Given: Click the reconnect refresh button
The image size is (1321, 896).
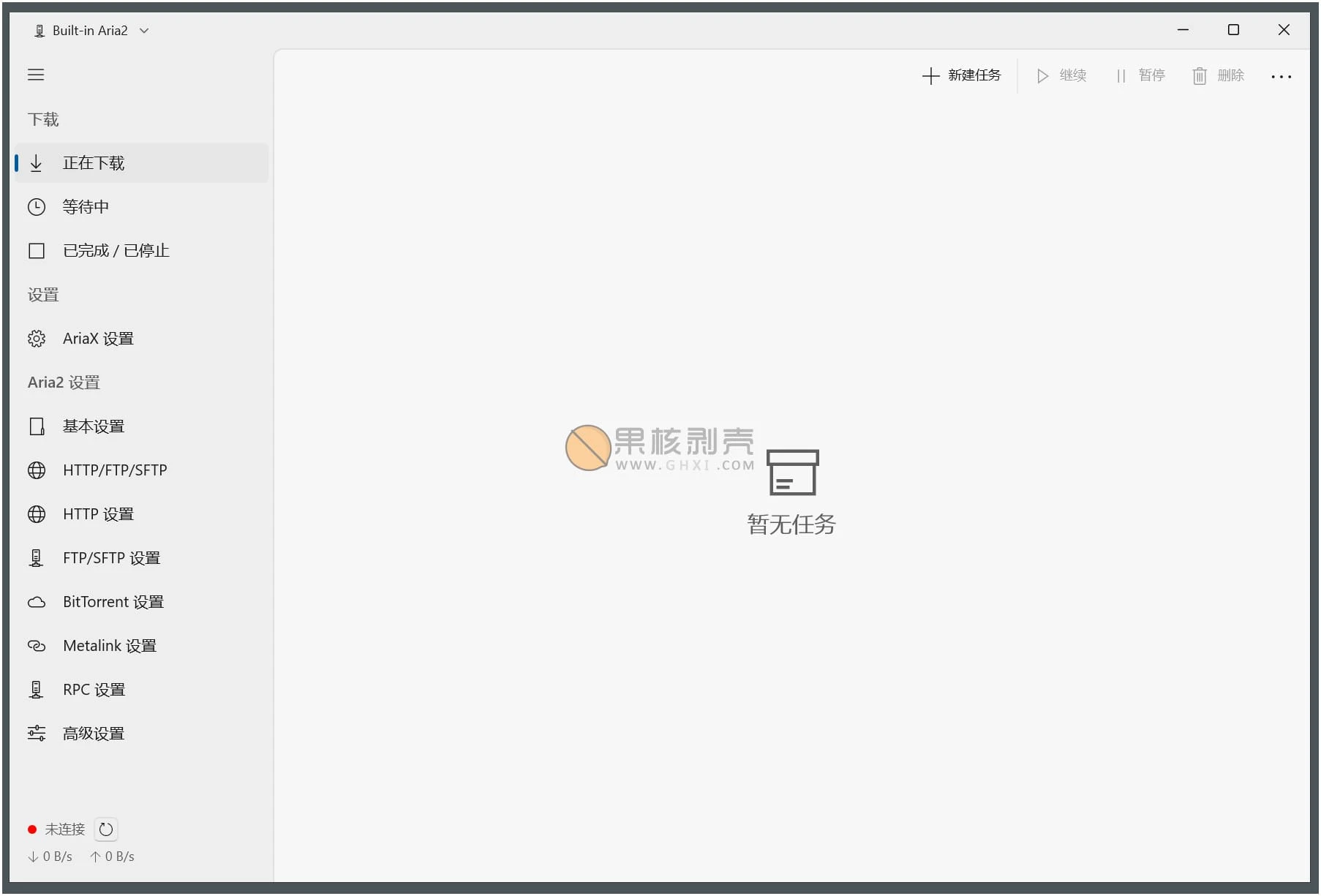Looking at the screenshot, I should [106, 829].
